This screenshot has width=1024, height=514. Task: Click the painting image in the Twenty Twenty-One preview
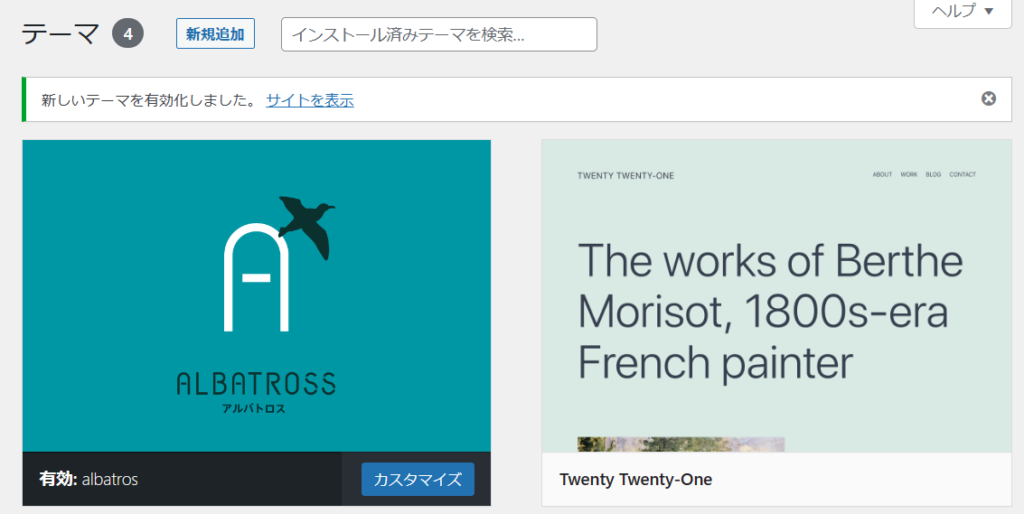(x=680, y=444)
